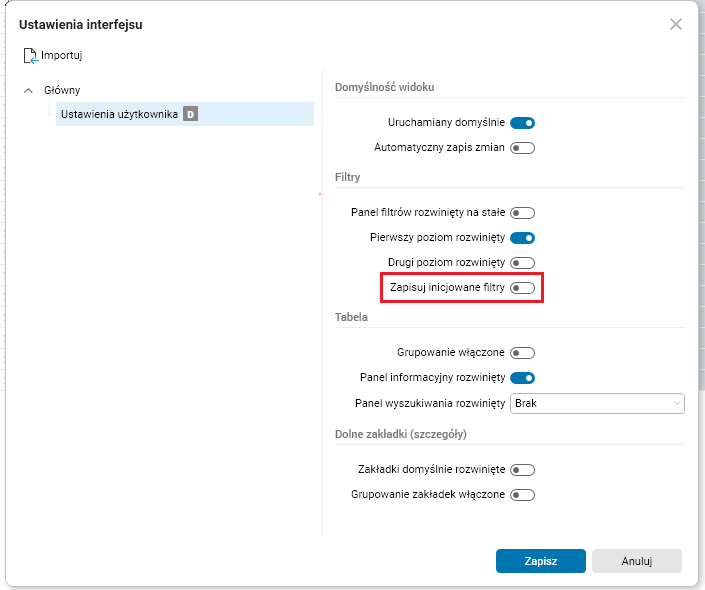Click the dropdown arrow next to Brak

pos(677,404)
